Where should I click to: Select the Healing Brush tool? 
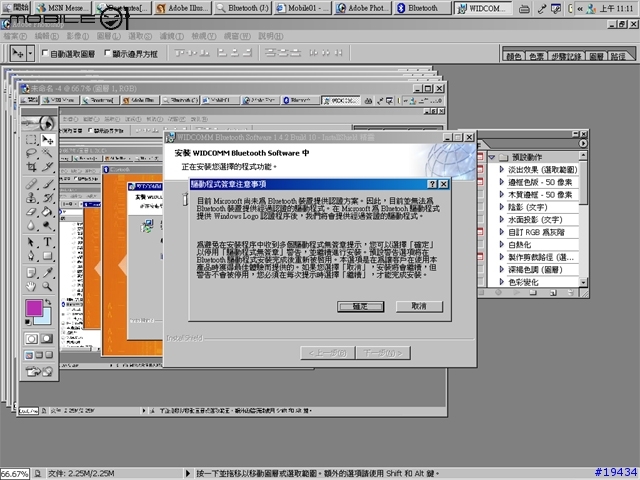coord(31,184)
